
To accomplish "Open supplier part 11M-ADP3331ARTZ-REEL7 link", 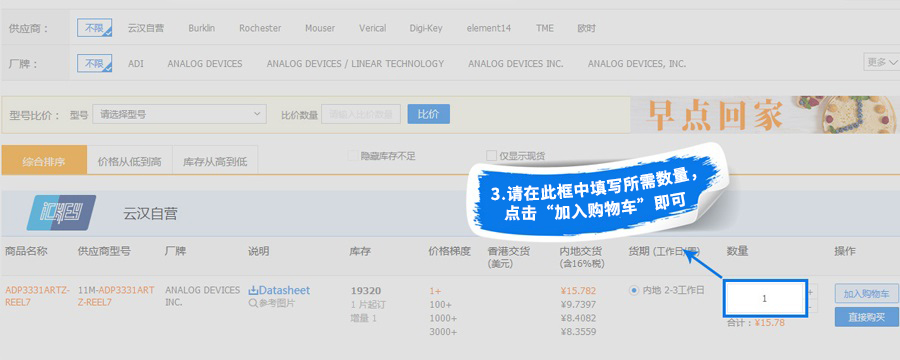I will click(116, 296).
